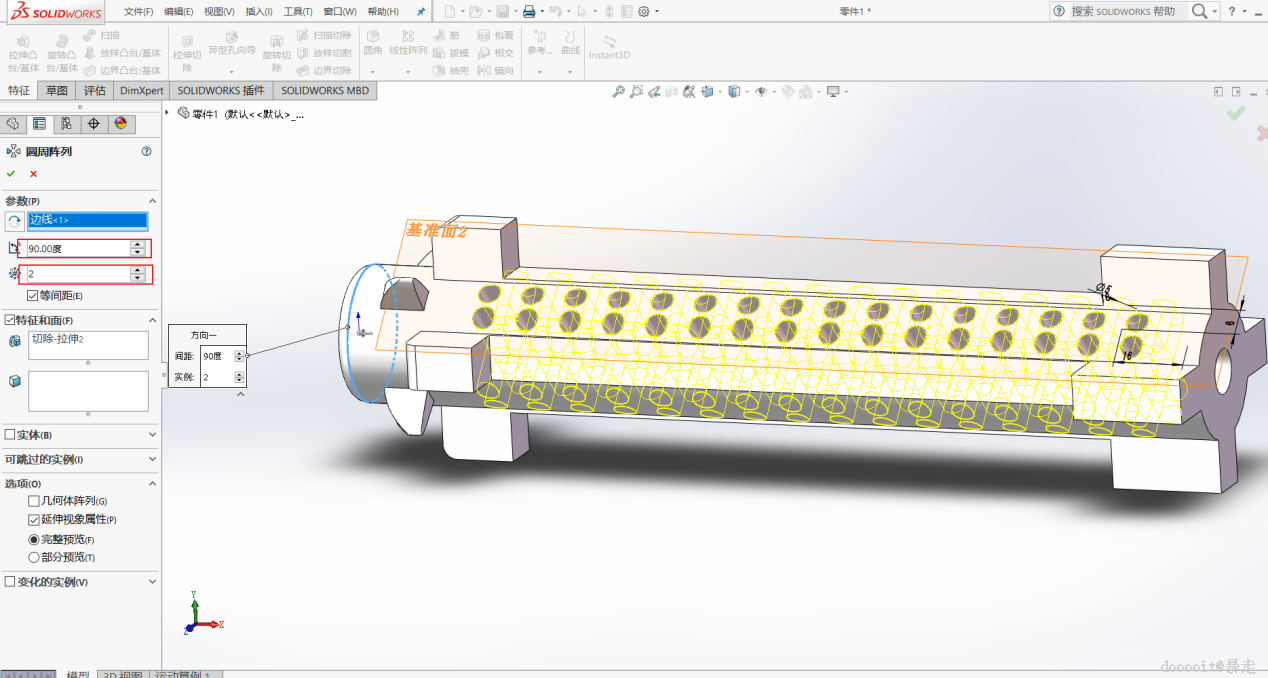The height and width of the screenshot is (678, 1268).
Task: Increase the 90.00度 angle with up arrow
Action: [x=137, y=244]
